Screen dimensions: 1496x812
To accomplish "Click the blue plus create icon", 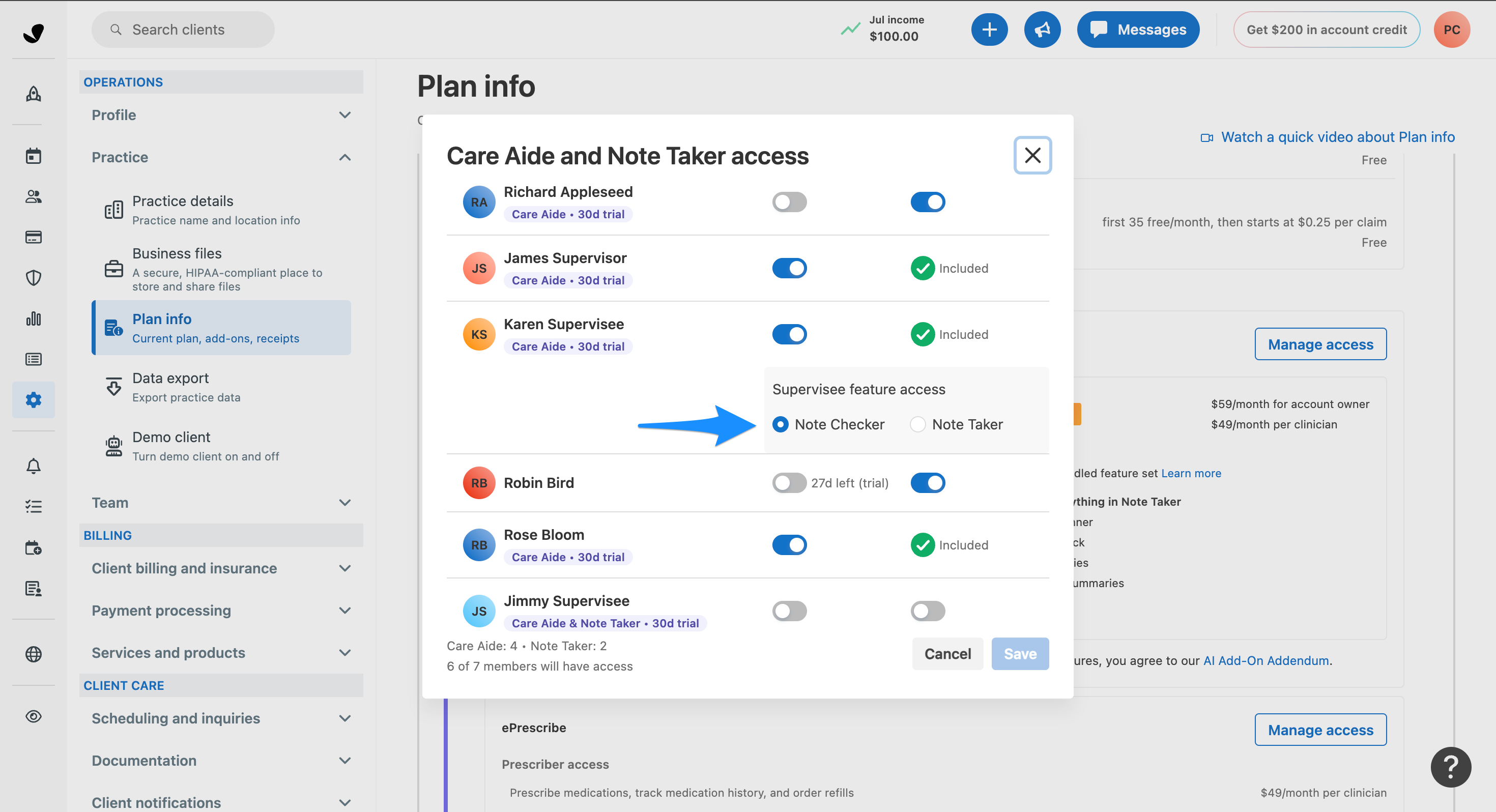I will click(989, 30).
